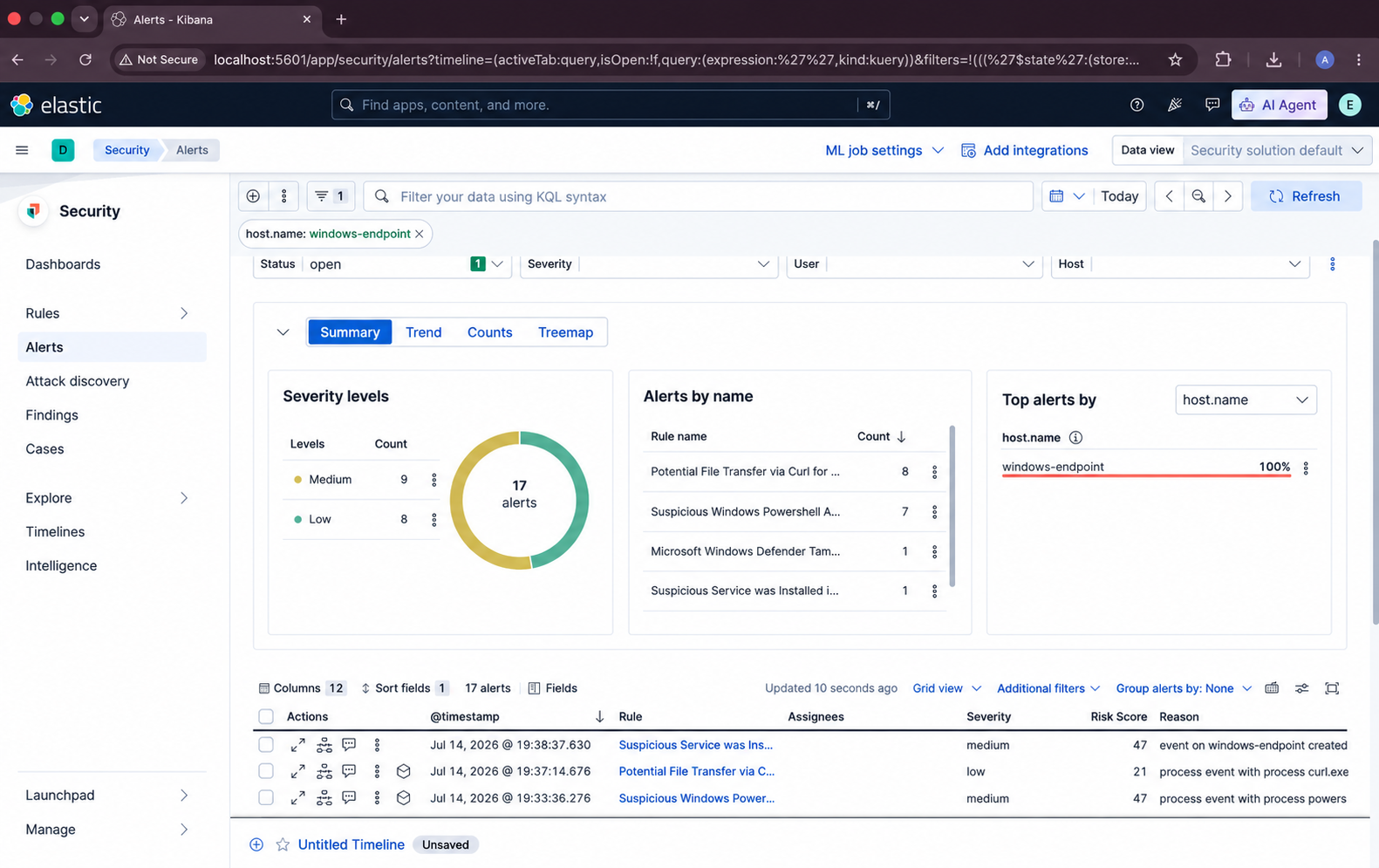
Task: Expand Rules in side navigation
Action: (184, 313)
